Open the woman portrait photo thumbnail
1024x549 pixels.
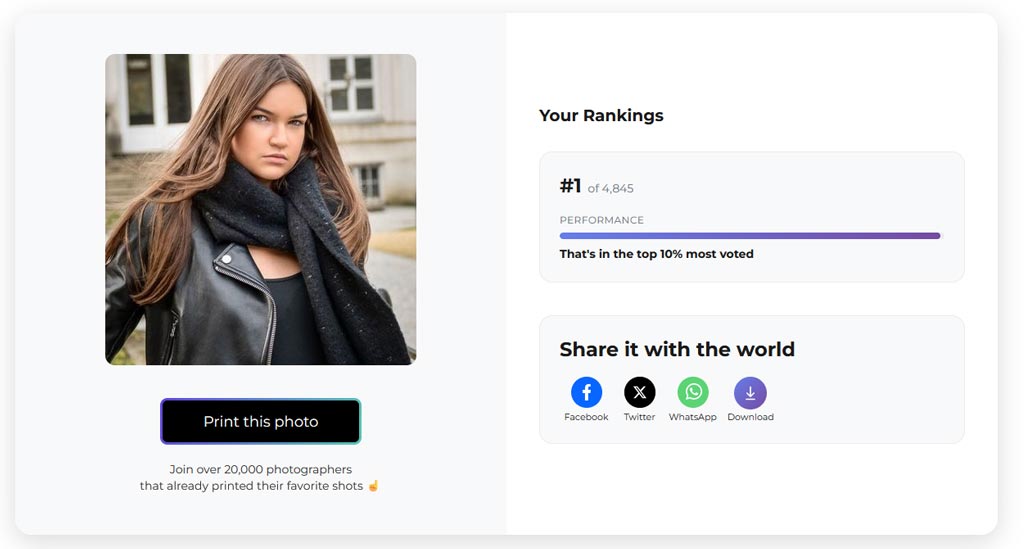[261, 209]
